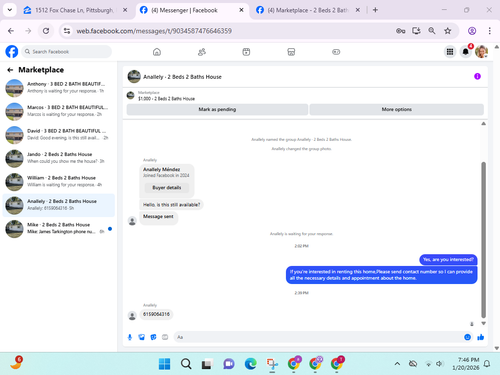Click the Mark as pending button
Viewport: 500px width, 375px height.
pos(217,109)
